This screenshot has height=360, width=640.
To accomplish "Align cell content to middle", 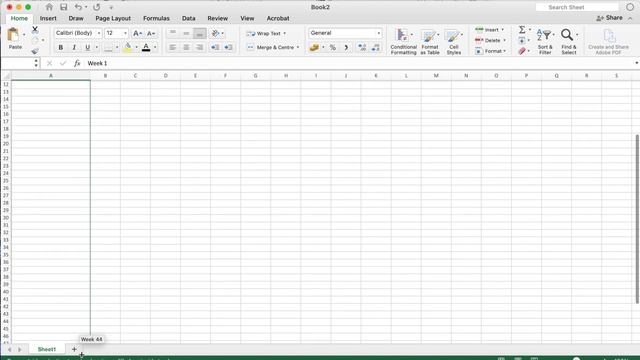I will click(186, 33).
